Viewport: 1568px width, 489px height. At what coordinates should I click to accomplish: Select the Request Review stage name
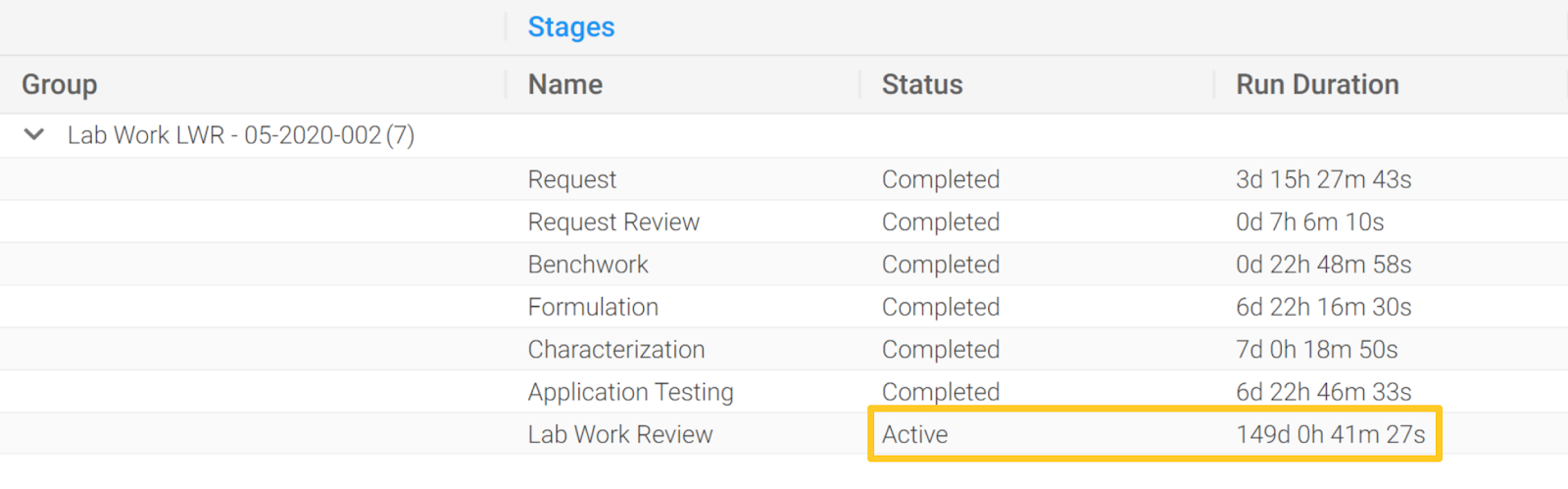pos(613,222)
